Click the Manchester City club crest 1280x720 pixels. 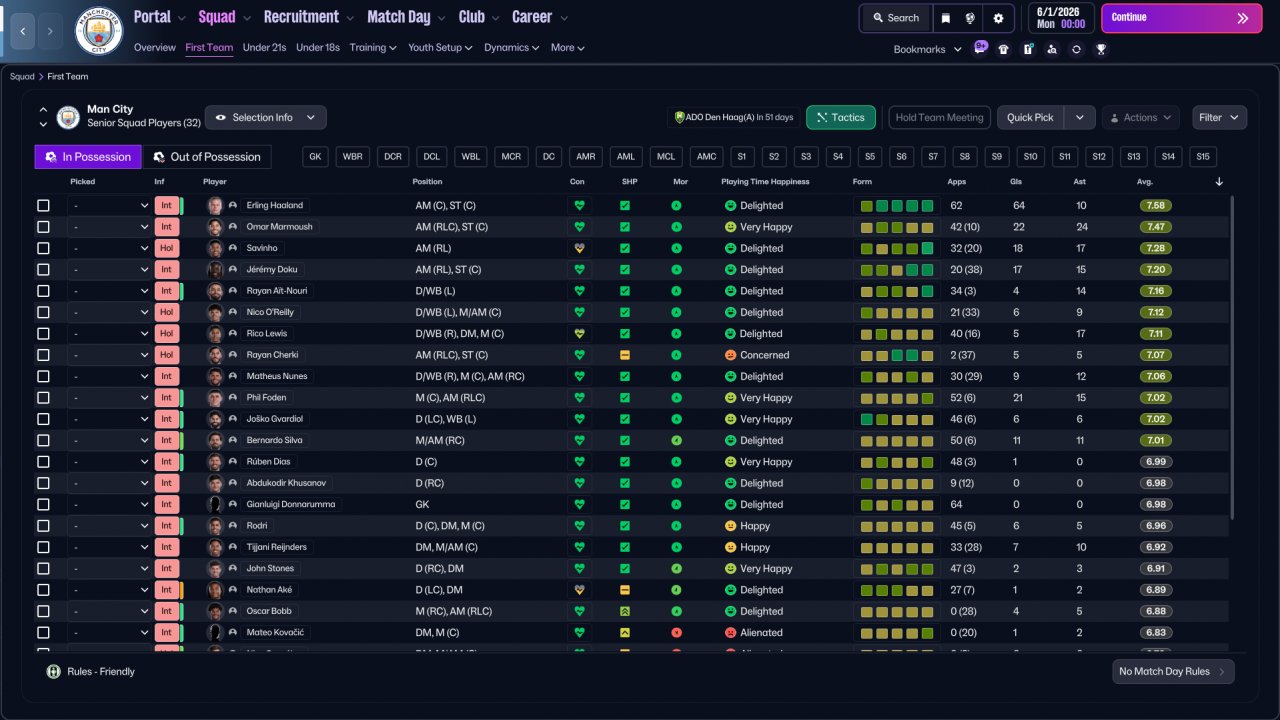(x=99, y=31)
